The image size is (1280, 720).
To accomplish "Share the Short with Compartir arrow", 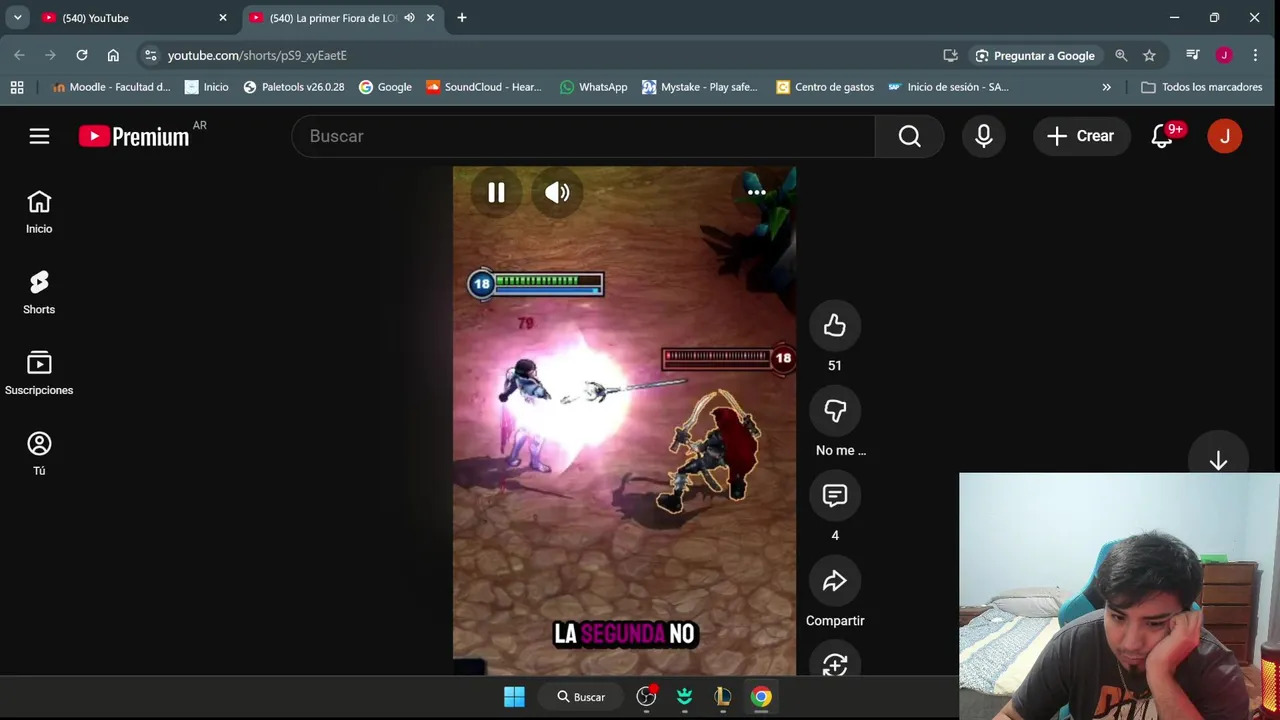I will (x=835, y=581).
